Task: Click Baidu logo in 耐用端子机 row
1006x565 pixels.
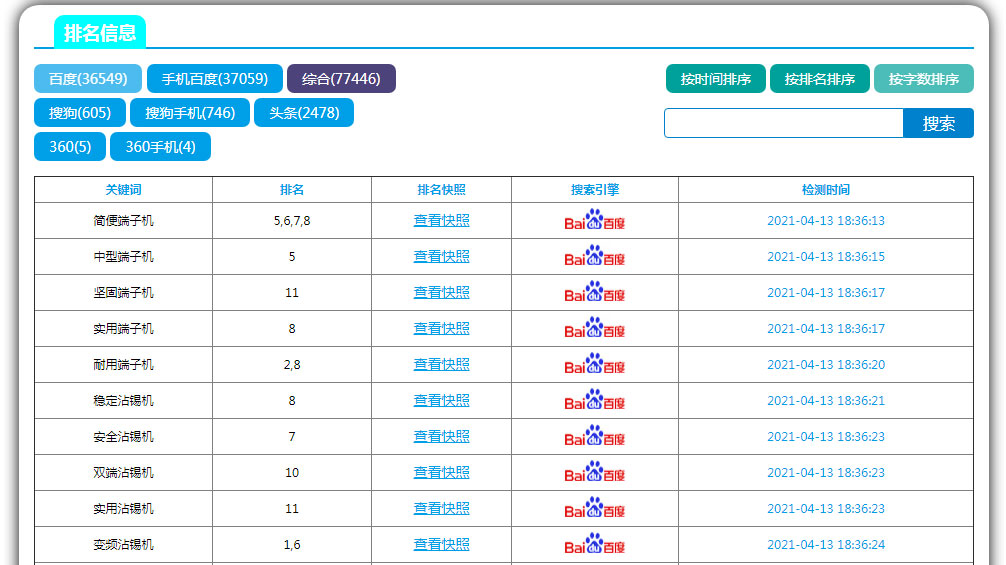Action: (594, 364)
